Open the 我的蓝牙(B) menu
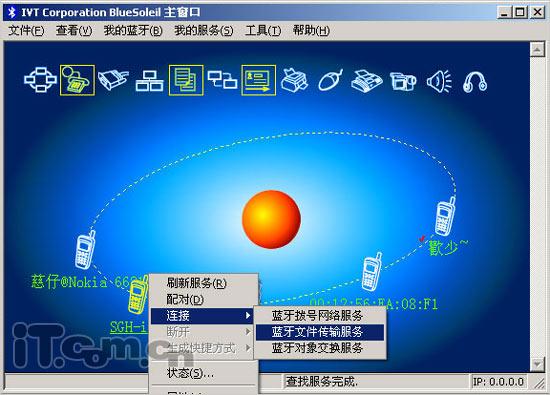This screenshot has height=395, width=550. point(133,31)
